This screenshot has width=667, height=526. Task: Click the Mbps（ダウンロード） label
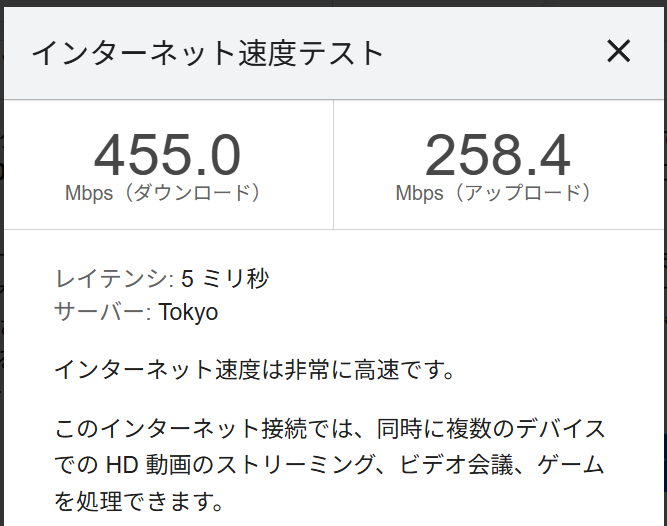coord(167,193)
